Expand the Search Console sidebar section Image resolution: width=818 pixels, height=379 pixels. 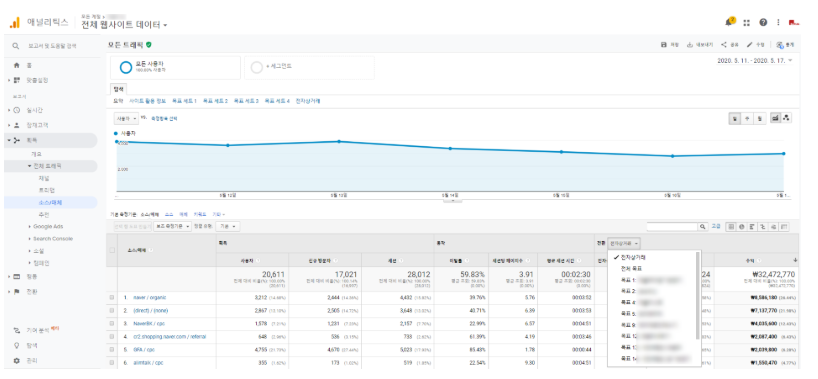(30, 239)
